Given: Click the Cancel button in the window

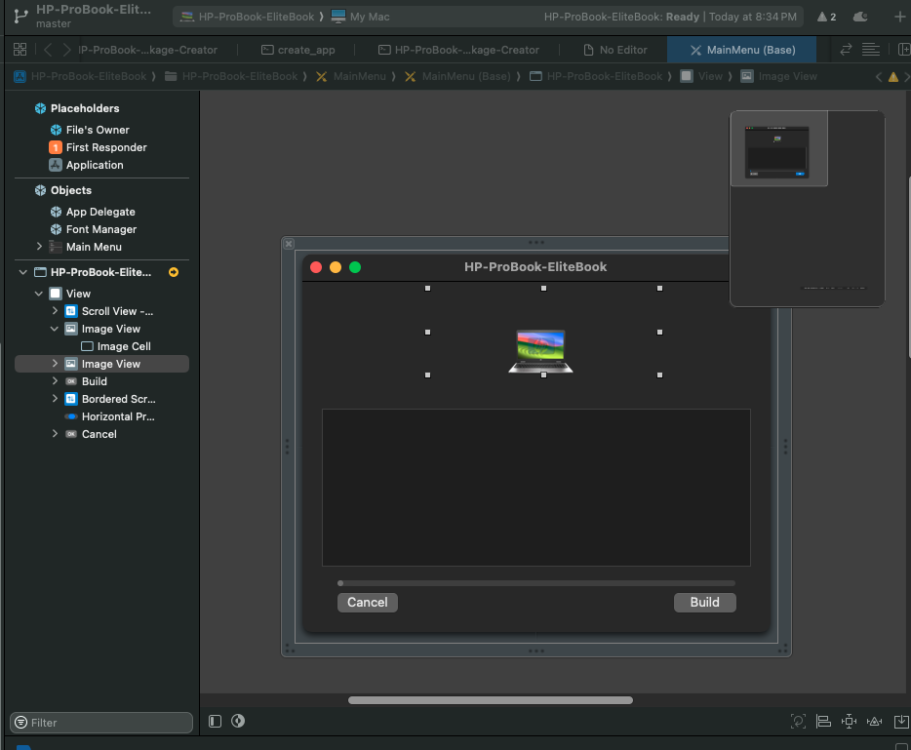Looking at the screenshot, I should coord(367,602).
